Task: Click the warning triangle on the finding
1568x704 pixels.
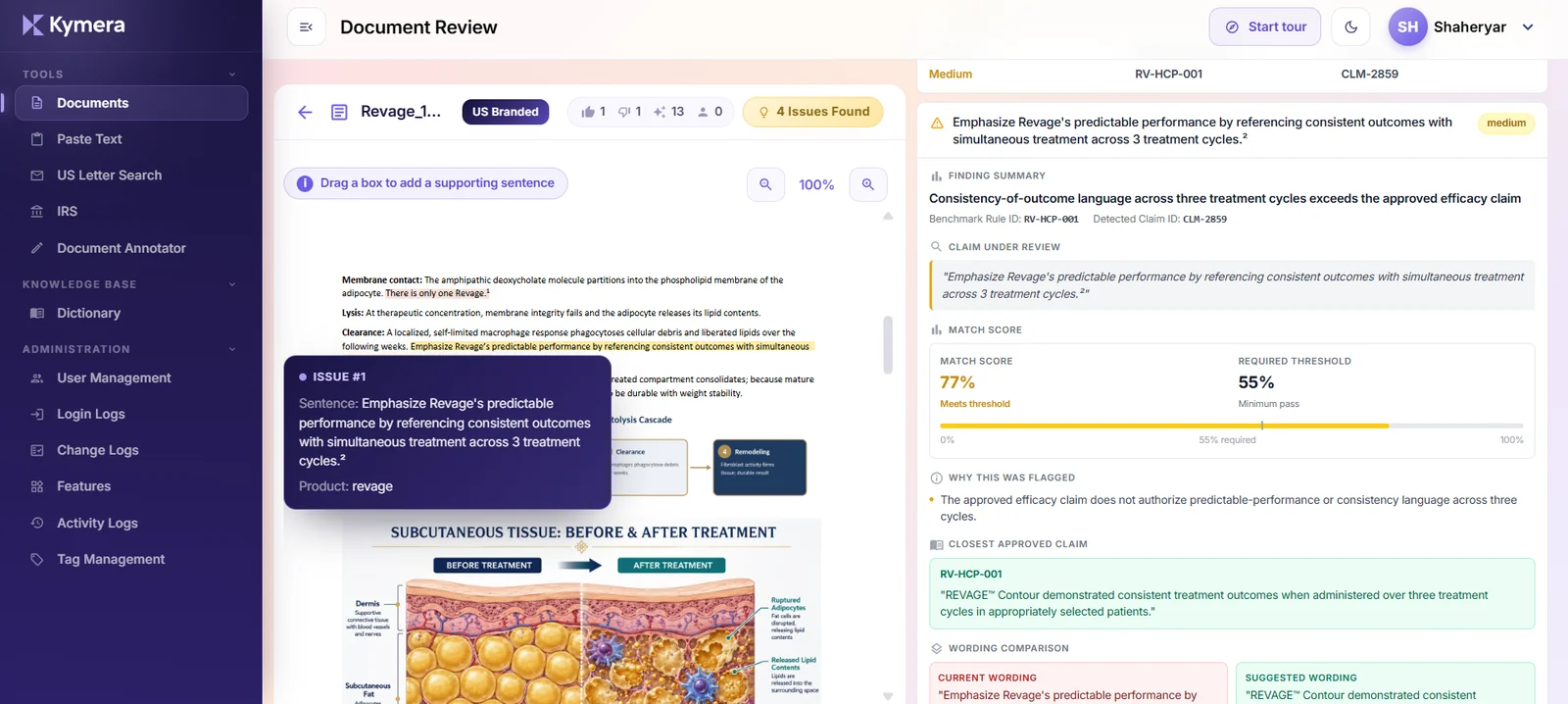Action: click(937, 124)
